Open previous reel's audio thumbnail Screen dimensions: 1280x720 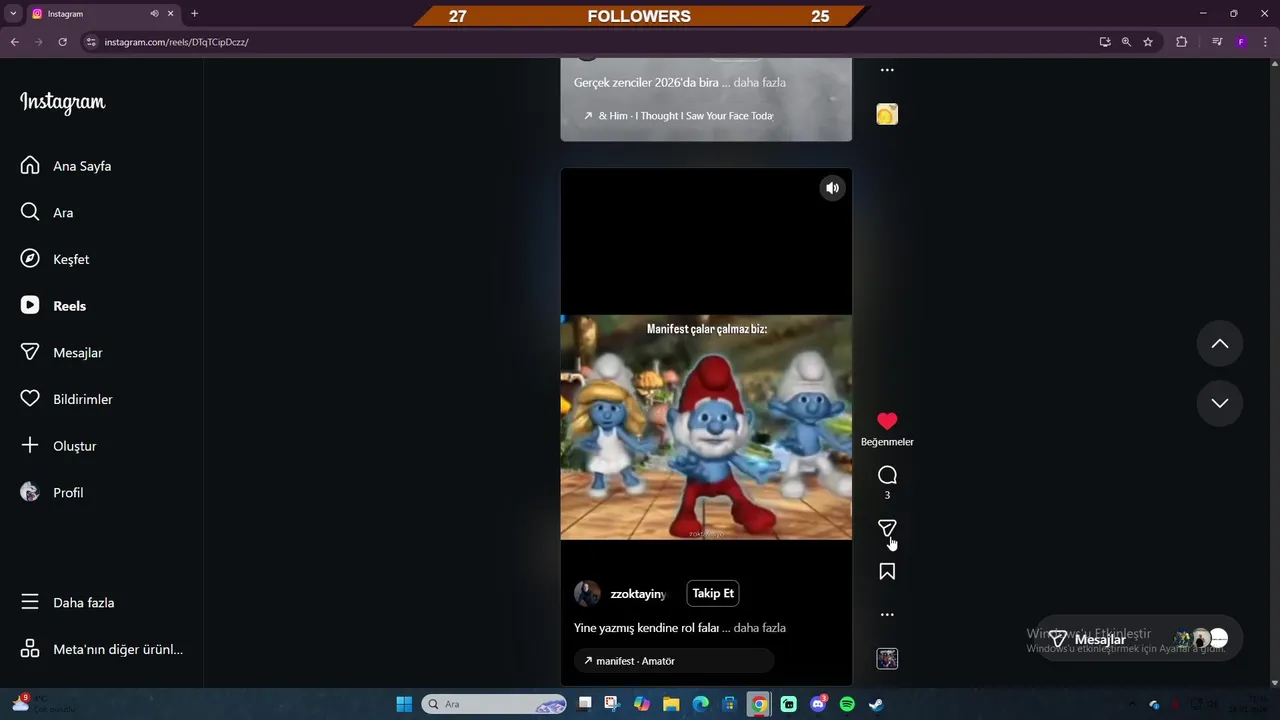click(x=887, y=114)
